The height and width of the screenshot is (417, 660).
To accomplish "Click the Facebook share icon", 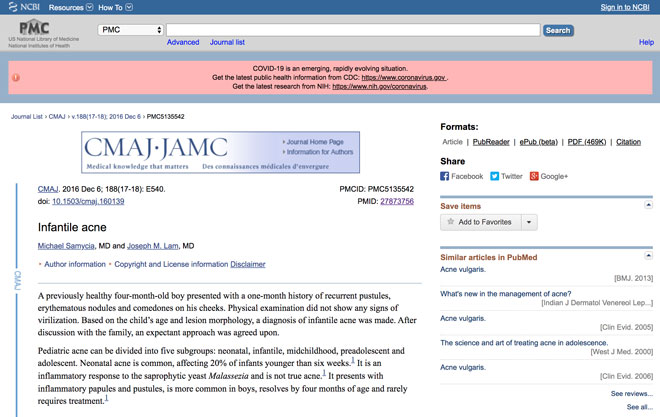I will tap(444, 176).
